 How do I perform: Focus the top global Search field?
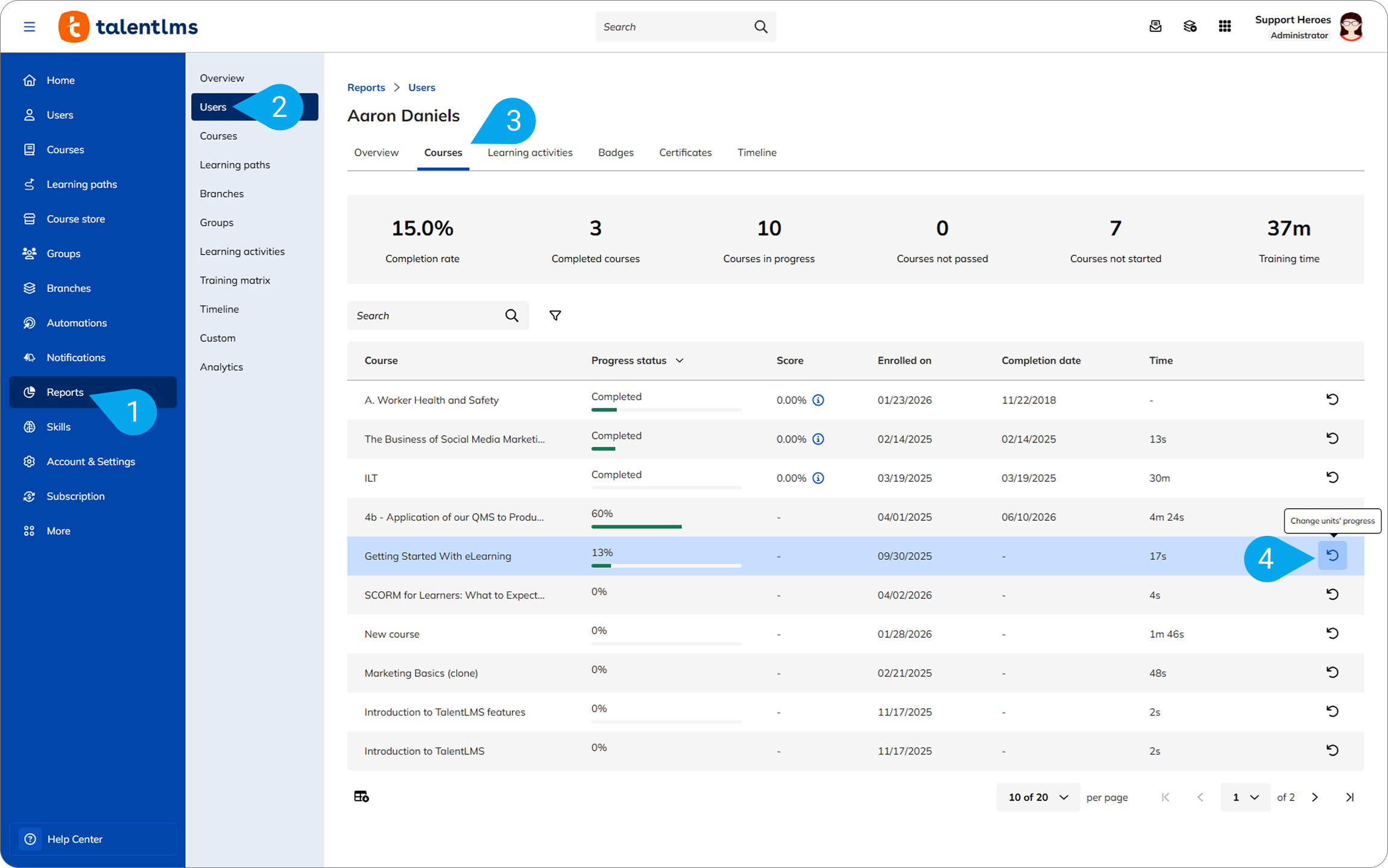pos(686,27)
